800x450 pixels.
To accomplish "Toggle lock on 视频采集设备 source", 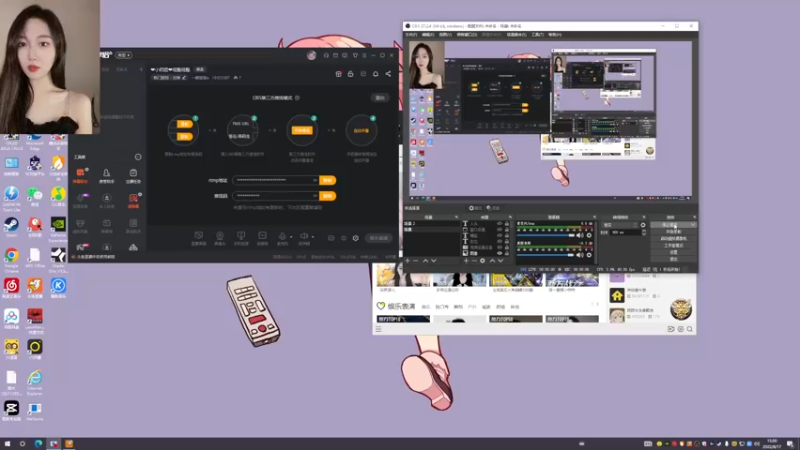I will point(507,247).
